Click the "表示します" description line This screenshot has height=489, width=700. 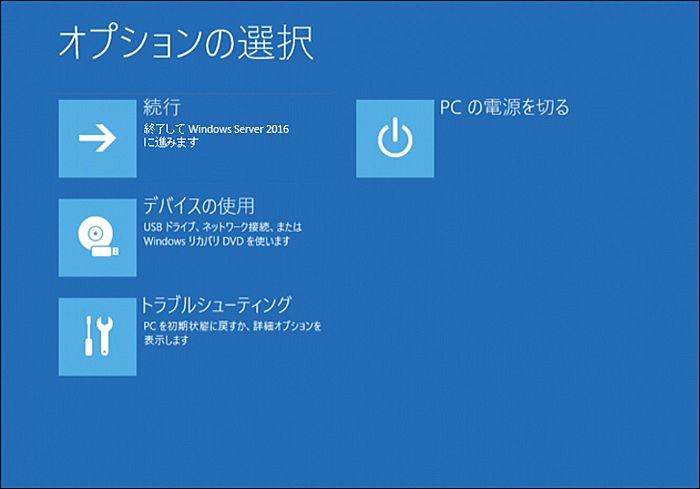[166, 340]
